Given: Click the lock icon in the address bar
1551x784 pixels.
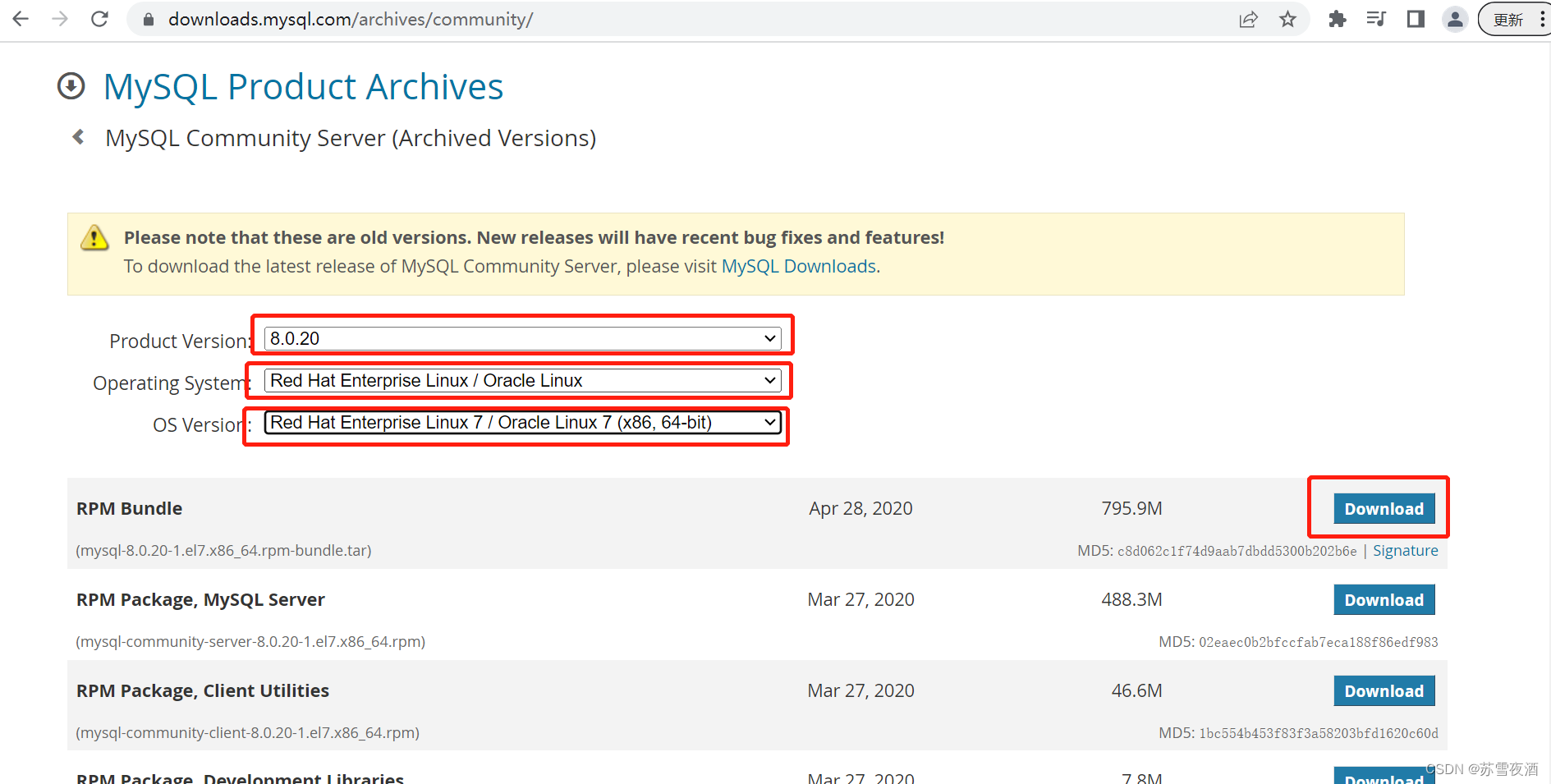Looking at the screenshot, I should [x=149, y=20].
